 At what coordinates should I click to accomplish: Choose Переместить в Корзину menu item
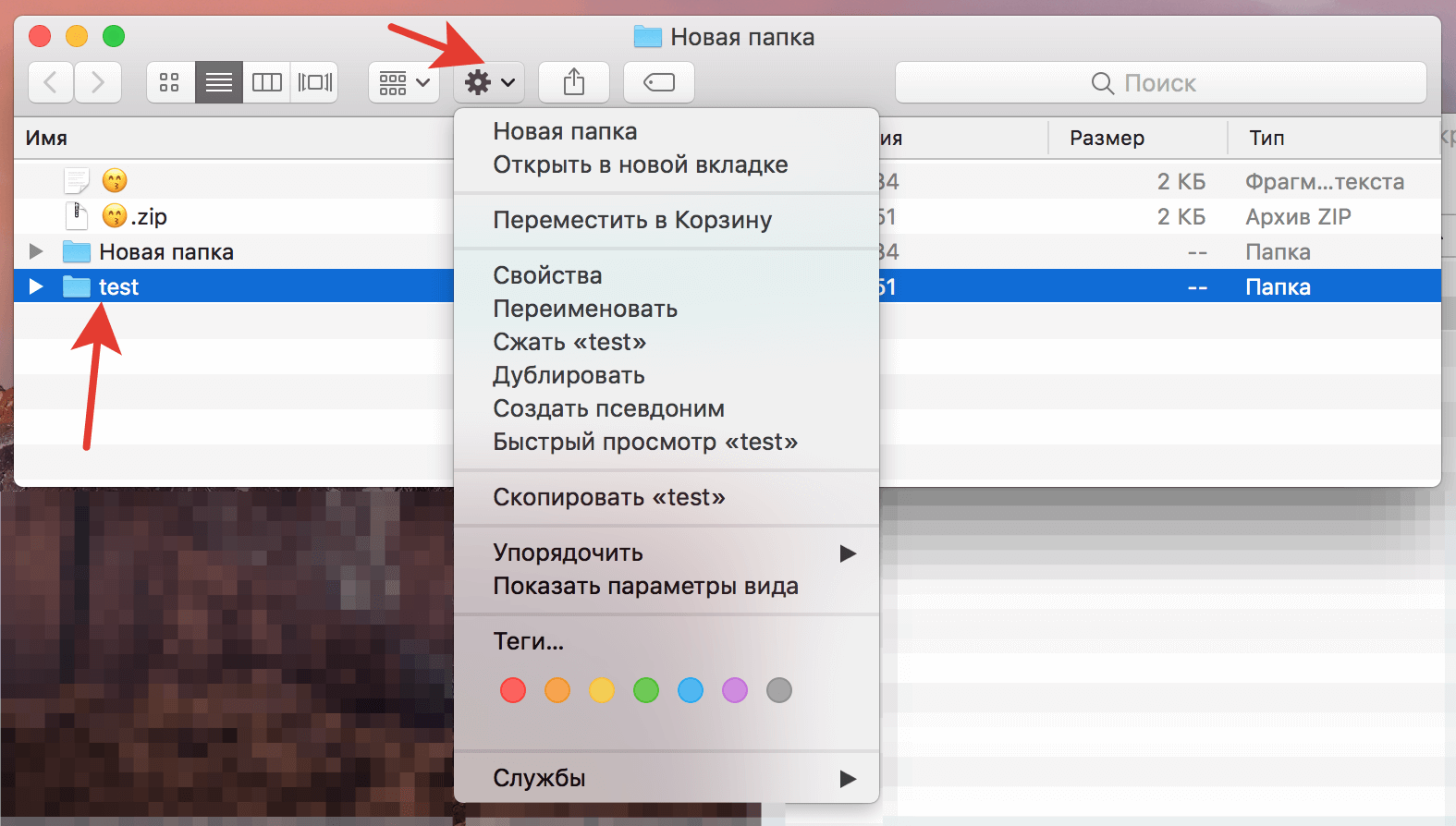point(632,220)
